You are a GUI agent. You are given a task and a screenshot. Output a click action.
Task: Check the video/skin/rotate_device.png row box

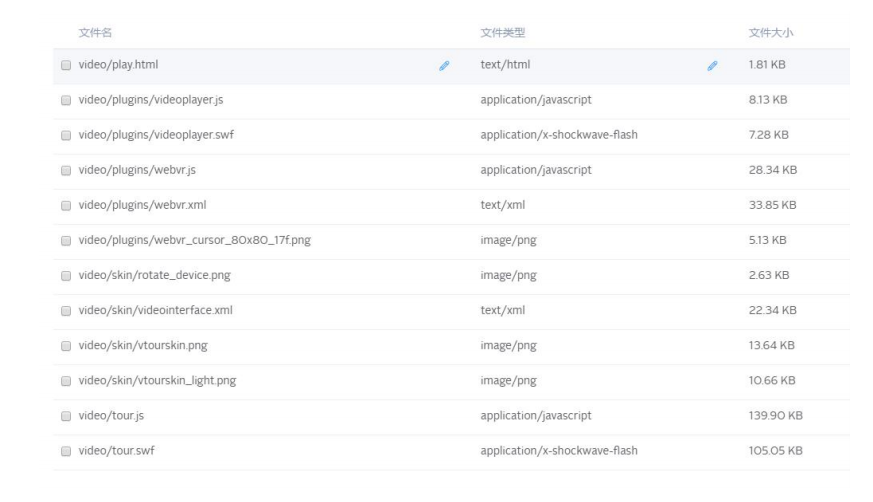click(66, 275)
